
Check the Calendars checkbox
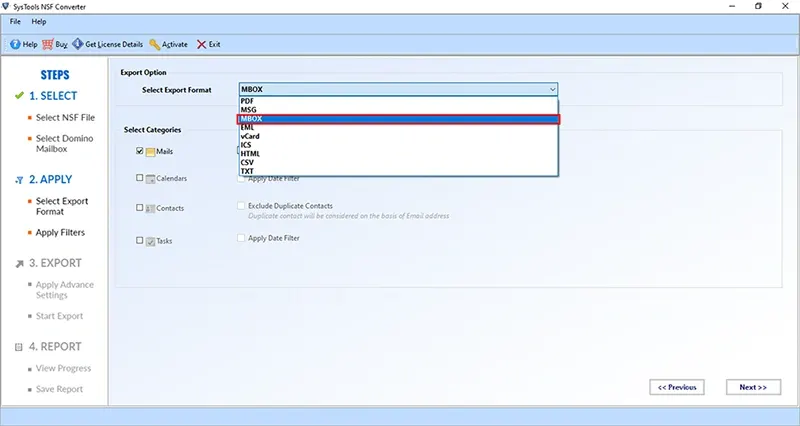point(139,178)
